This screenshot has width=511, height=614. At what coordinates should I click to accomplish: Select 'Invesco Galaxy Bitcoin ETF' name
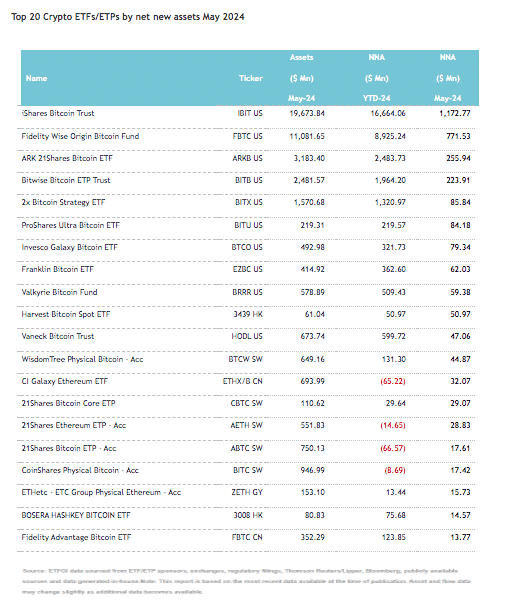[69, 247]
